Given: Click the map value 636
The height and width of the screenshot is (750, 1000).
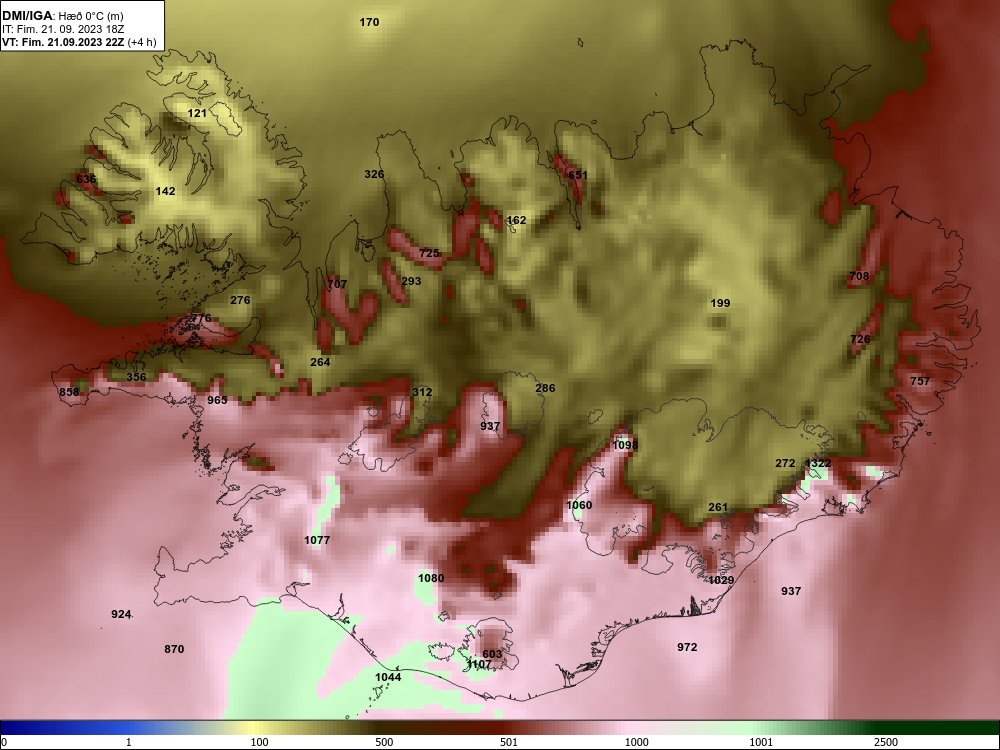Looking at the screenshot, I should tap(86, 179).
